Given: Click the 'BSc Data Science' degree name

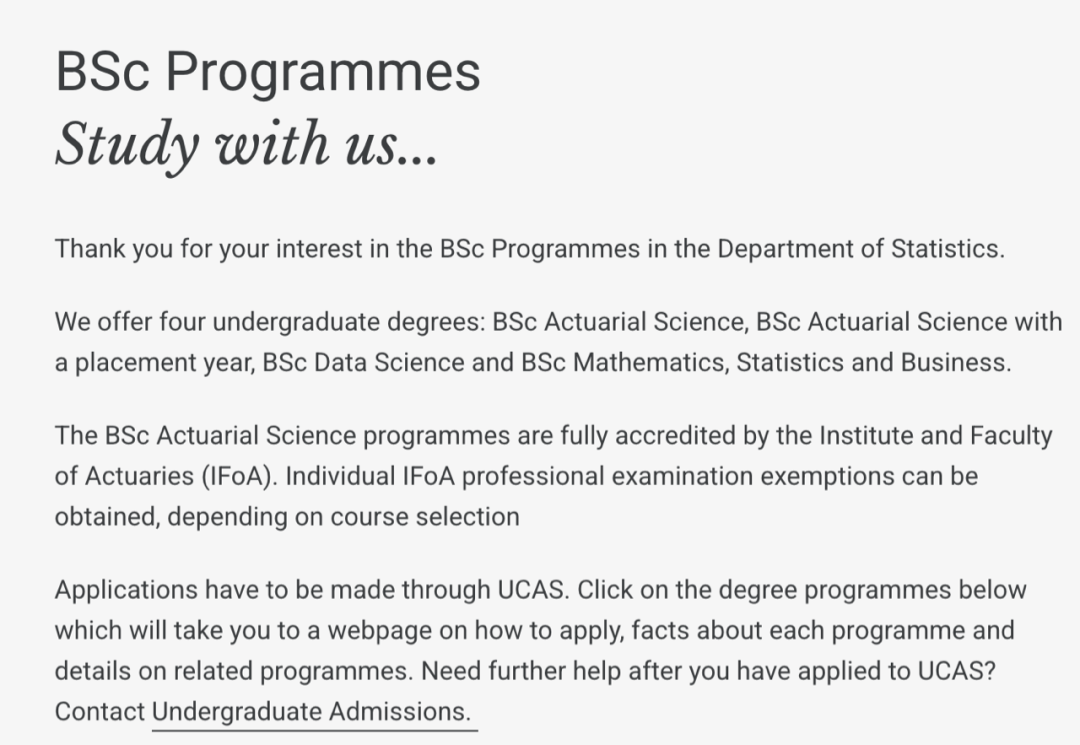Looking at the screenshot, I should coord(363,363).
